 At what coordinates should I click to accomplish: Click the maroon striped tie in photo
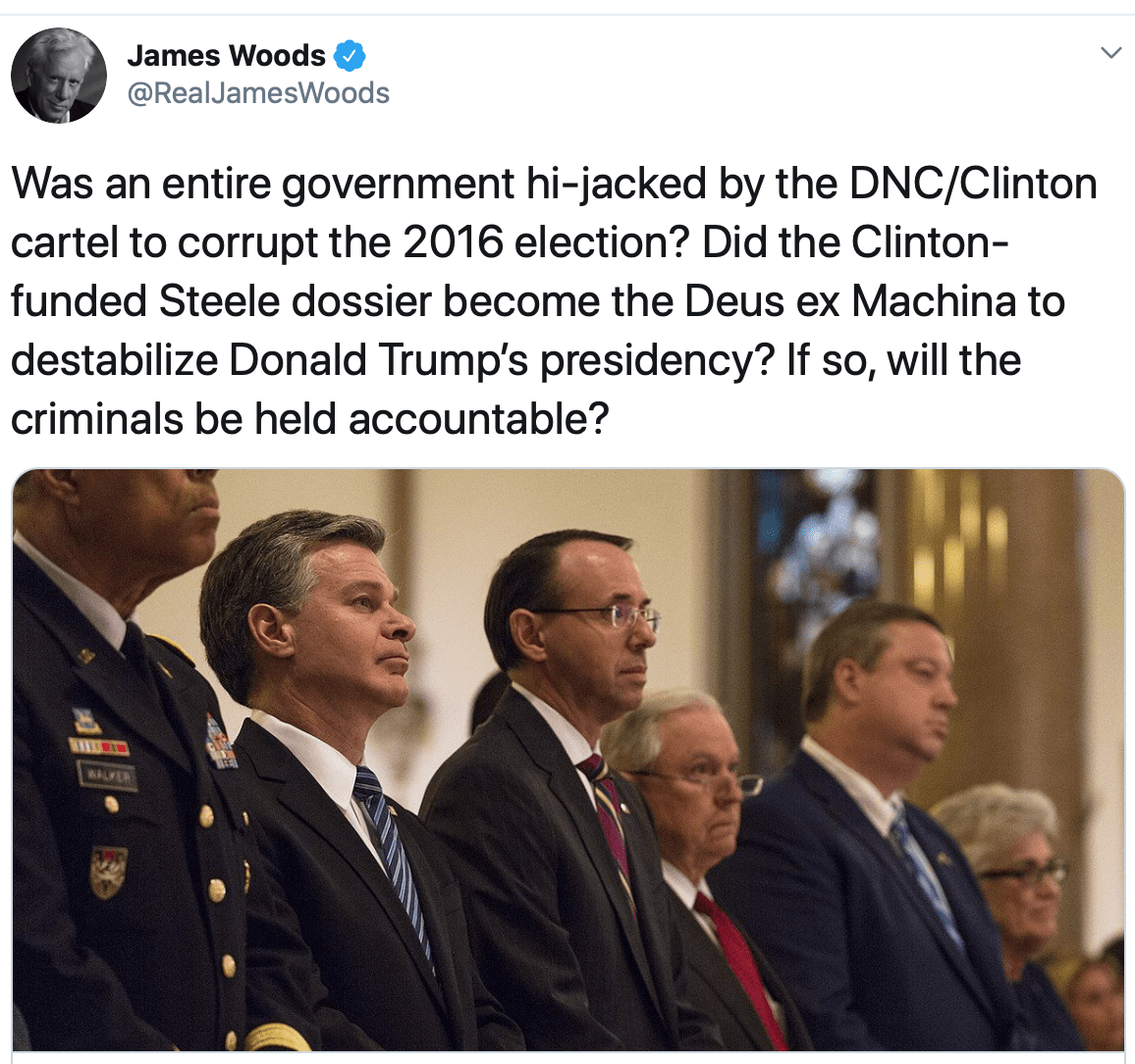click(608, 818)
